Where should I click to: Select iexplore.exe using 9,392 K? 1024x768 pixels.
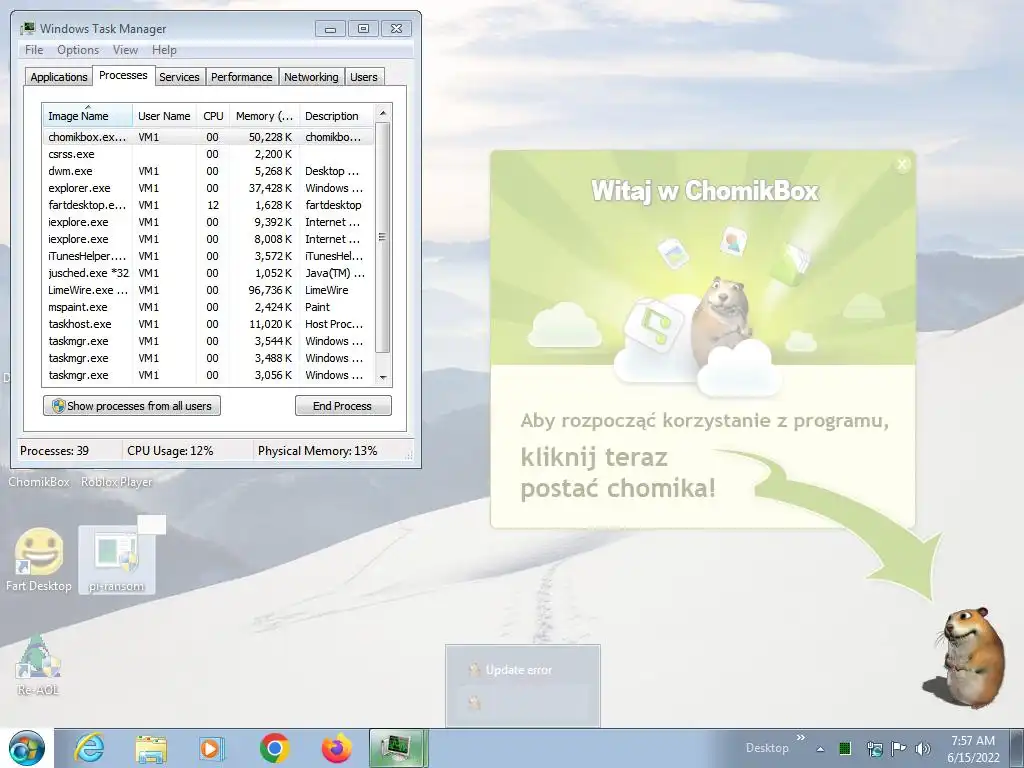(x=208, y=222)
